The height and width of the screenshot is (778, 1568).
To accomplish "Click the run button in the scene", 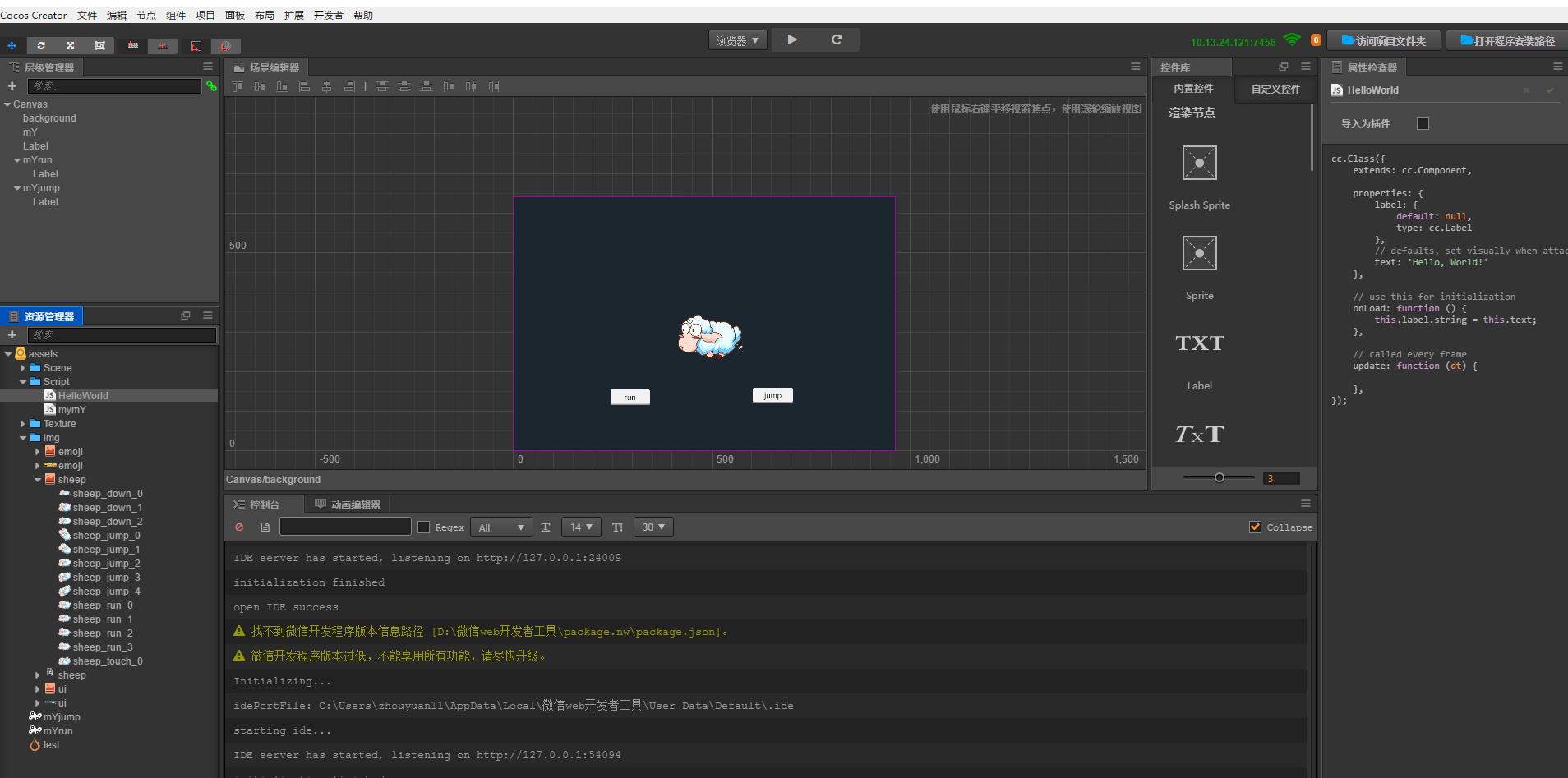I will (630, 398).
